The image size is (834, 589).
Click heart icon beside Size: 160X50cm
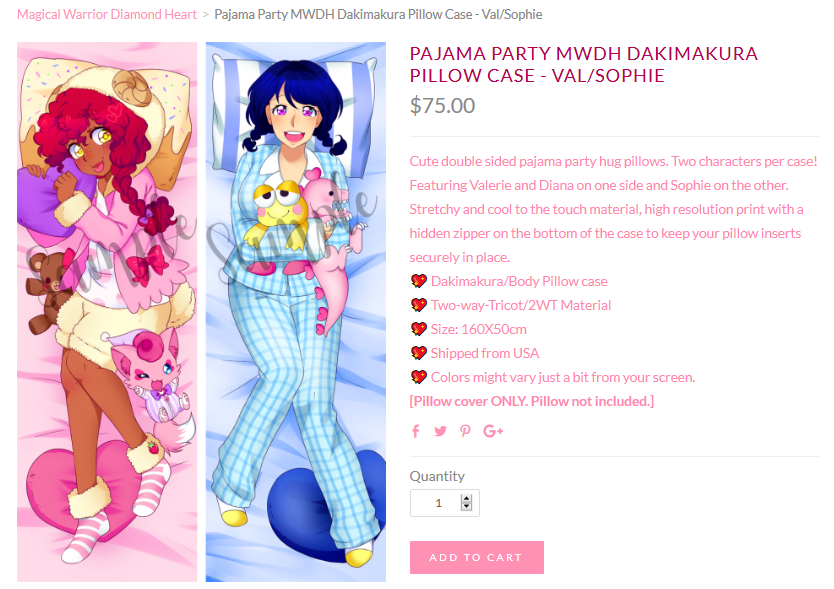coord(419,329)
